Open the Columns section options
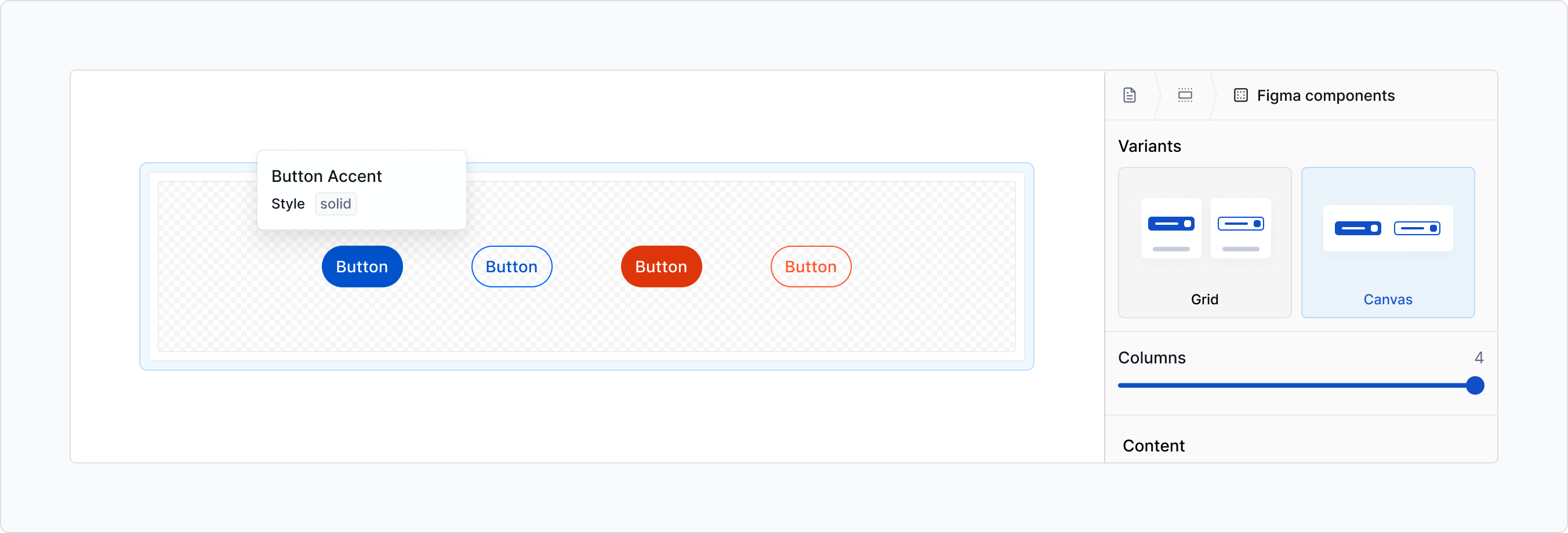Screen dimensions: 1568x533 point(1152,358)
